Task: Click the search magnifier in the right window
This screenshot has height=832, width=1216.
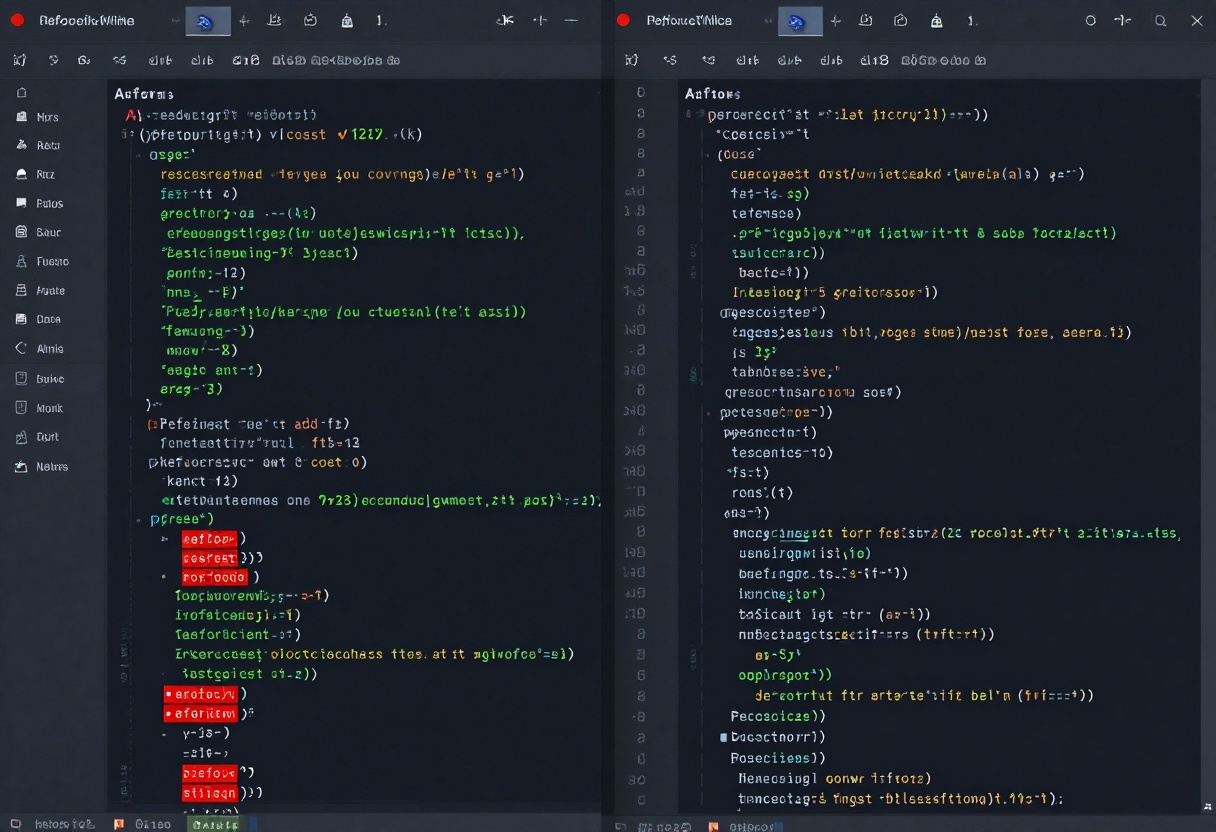Action: coord(1161,21)
